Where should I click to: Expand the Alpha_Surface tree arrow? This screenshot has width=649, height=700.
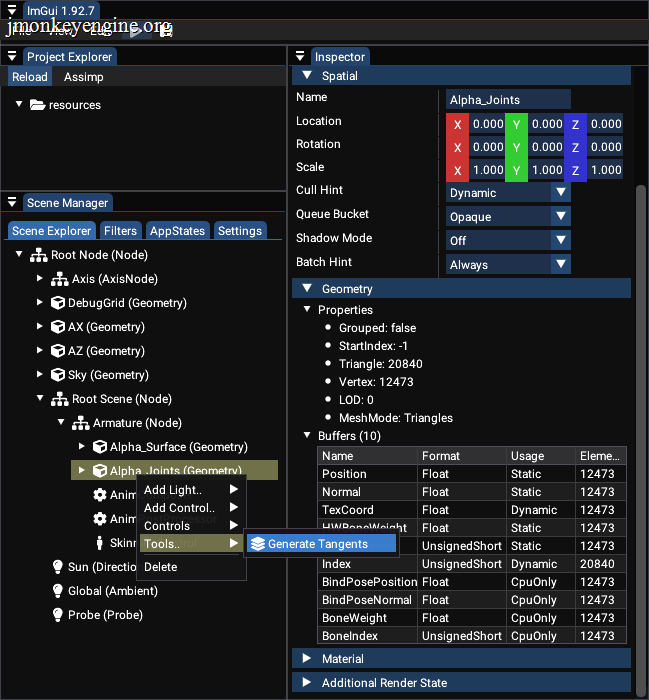[x=82, y=446]
